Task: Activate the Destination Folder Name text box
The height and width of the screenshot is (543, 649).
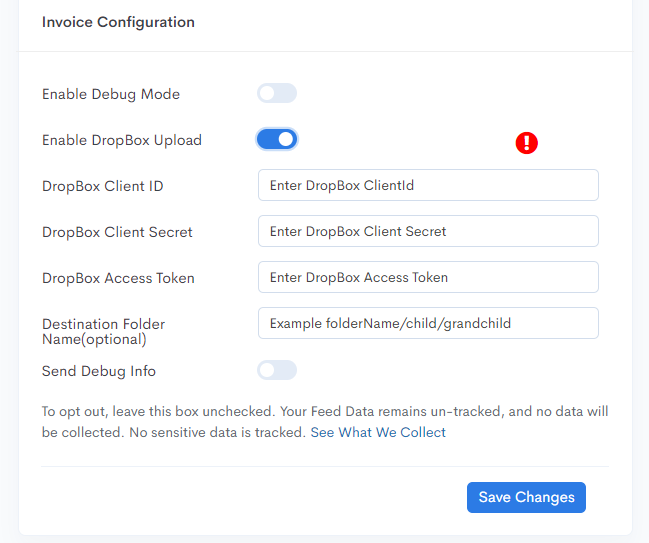Action: (428, 323)
